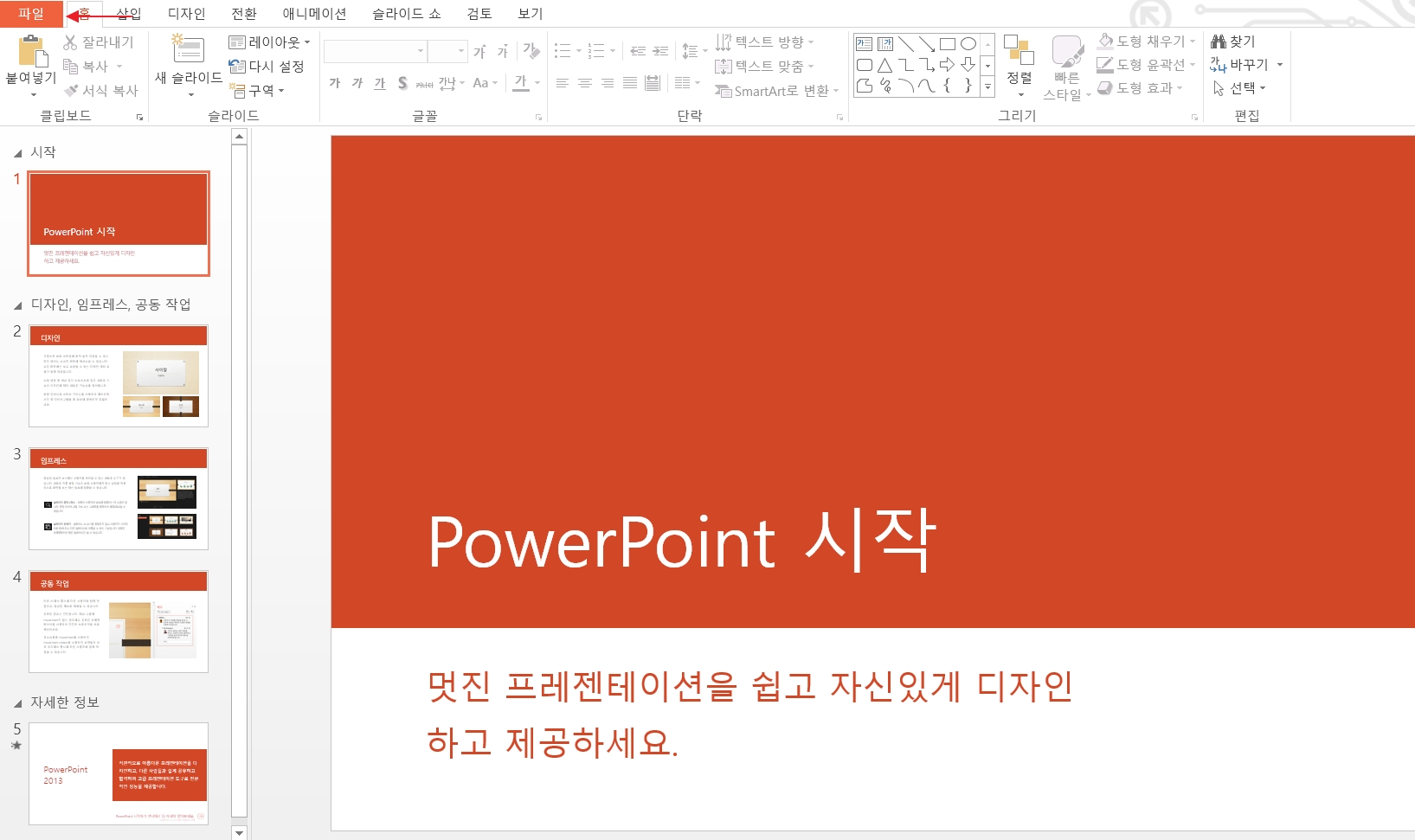Viewport: 1415px width, 840px height.
Task: Open 정렬 arrange button
Action: coord(1019,67)
